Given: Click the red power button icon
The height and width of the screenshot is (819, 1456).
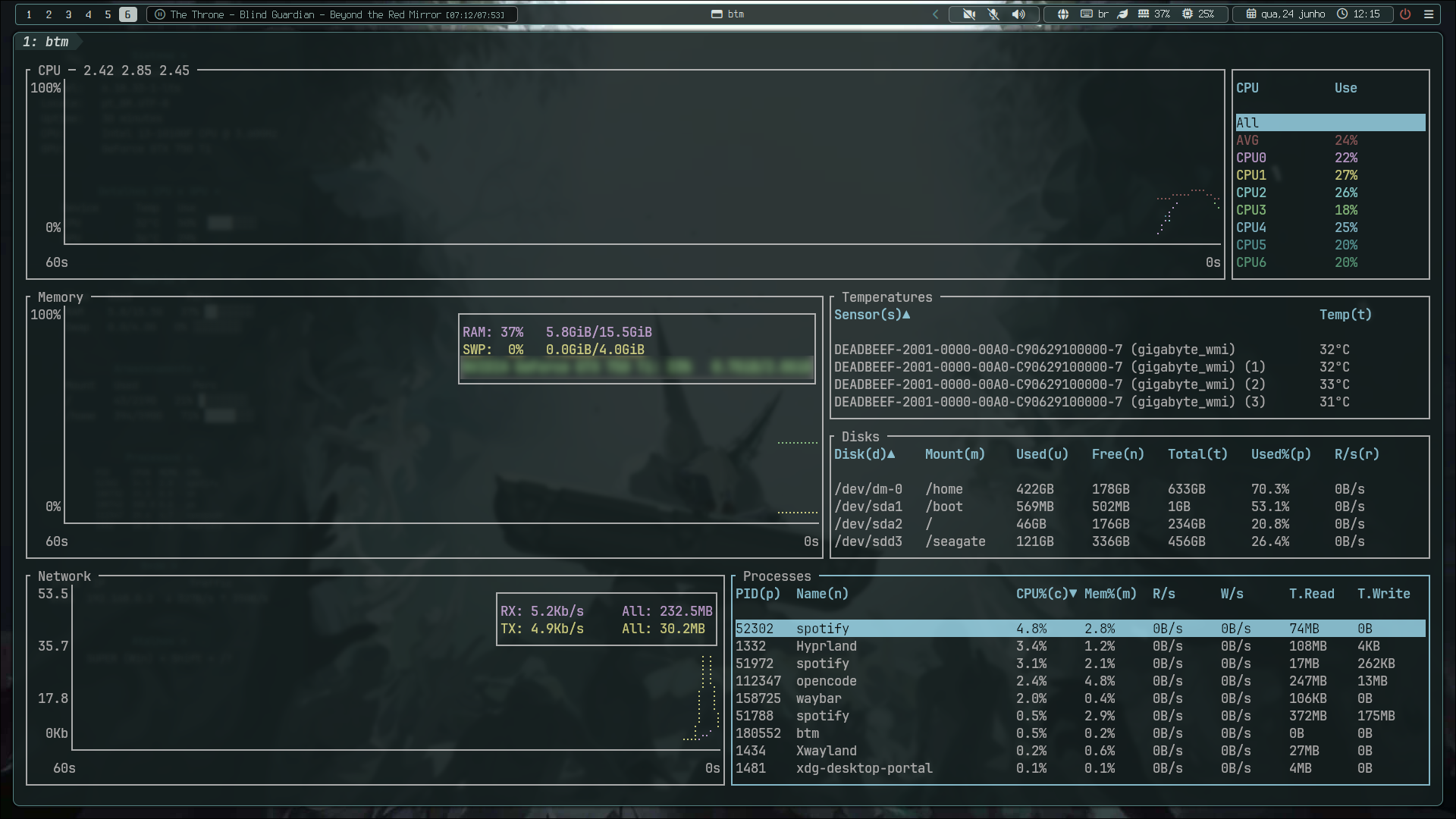Looking at the screenshot, I should (1405, 14).
